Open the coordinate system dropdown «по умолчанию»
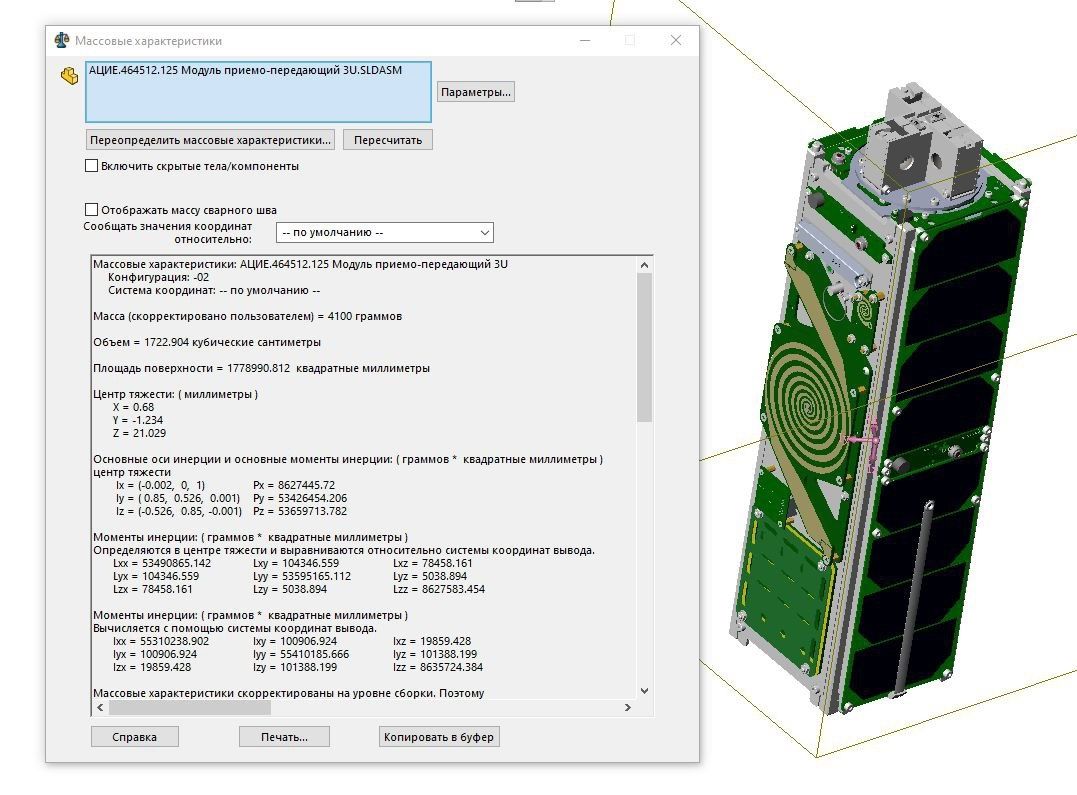 385,233
